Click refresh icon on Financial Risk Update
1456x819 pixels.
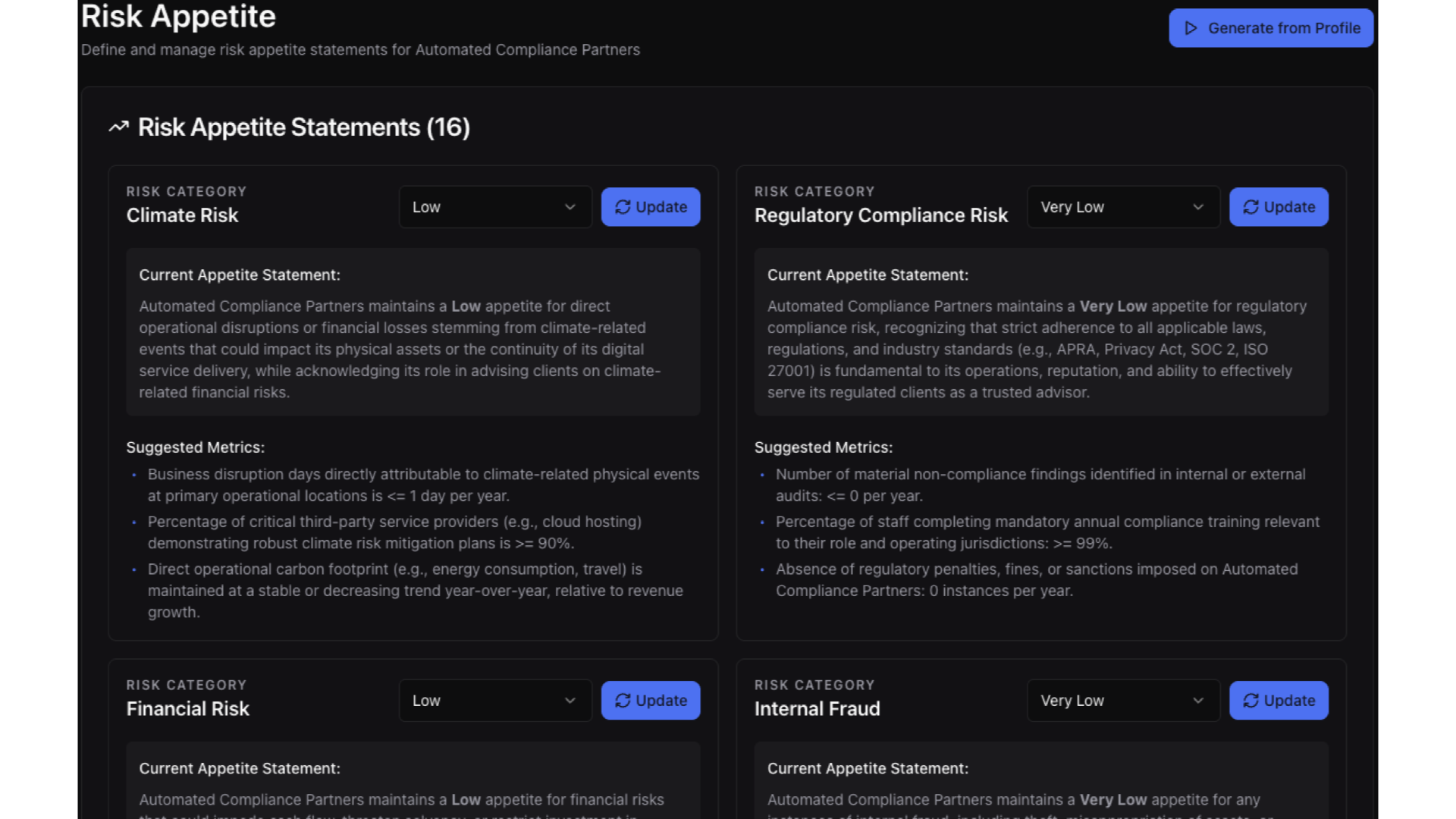(623, 701)
